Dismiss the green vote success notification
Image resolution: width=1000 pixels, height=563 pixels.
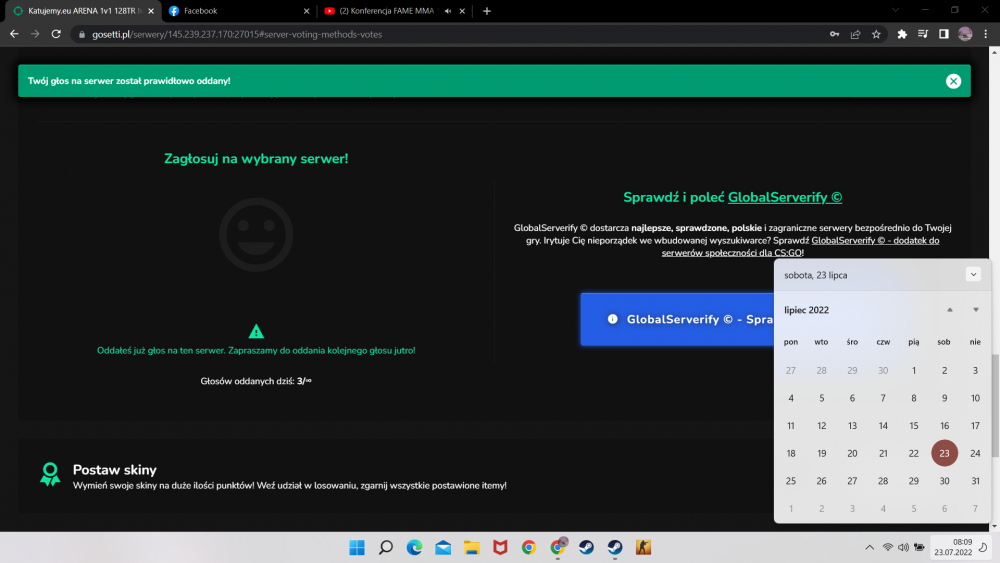coord(953,81)
